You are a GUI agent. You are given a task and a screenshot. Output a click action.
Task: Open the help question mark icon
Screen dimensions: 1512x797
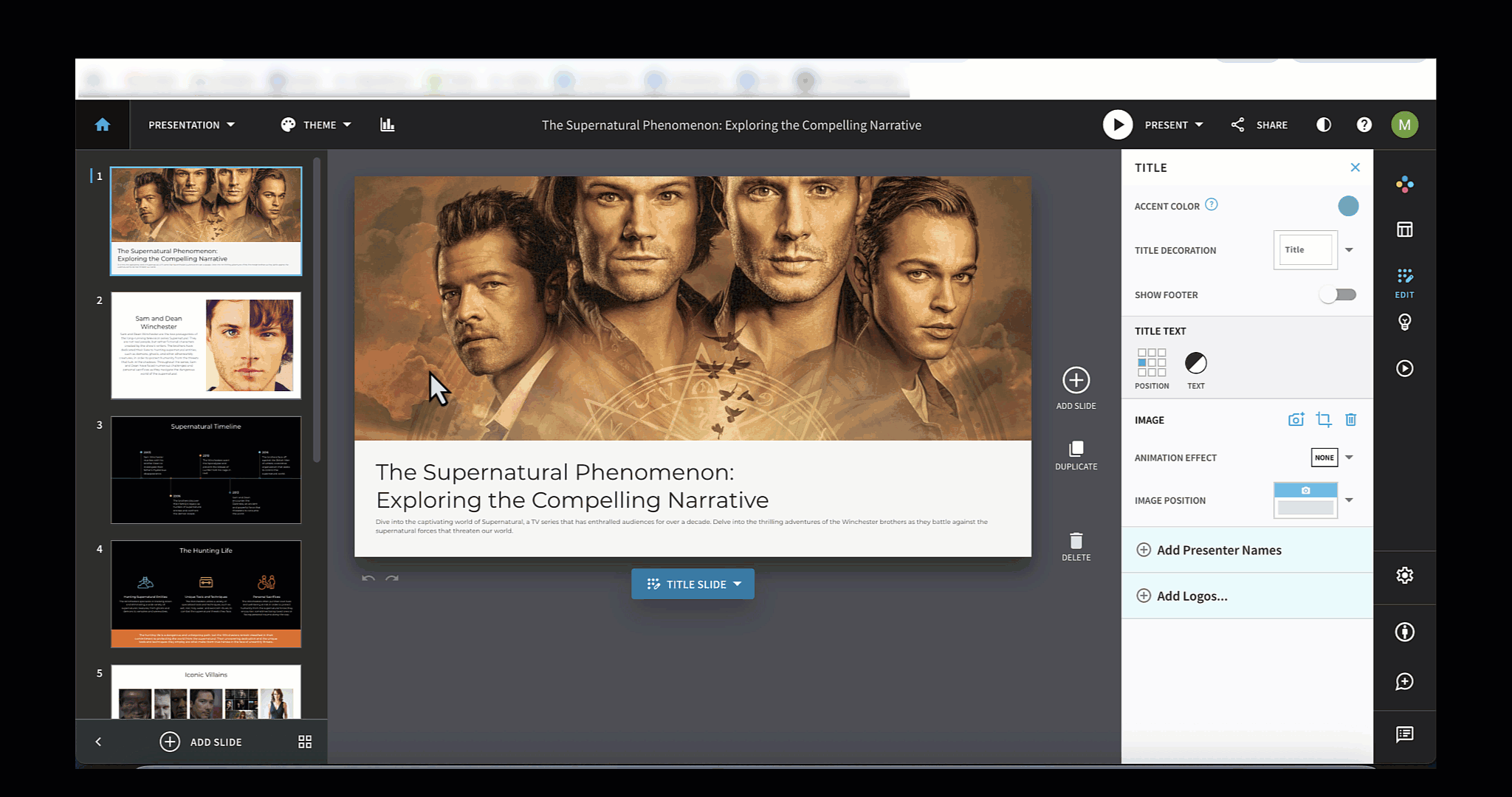(1364, 125)
